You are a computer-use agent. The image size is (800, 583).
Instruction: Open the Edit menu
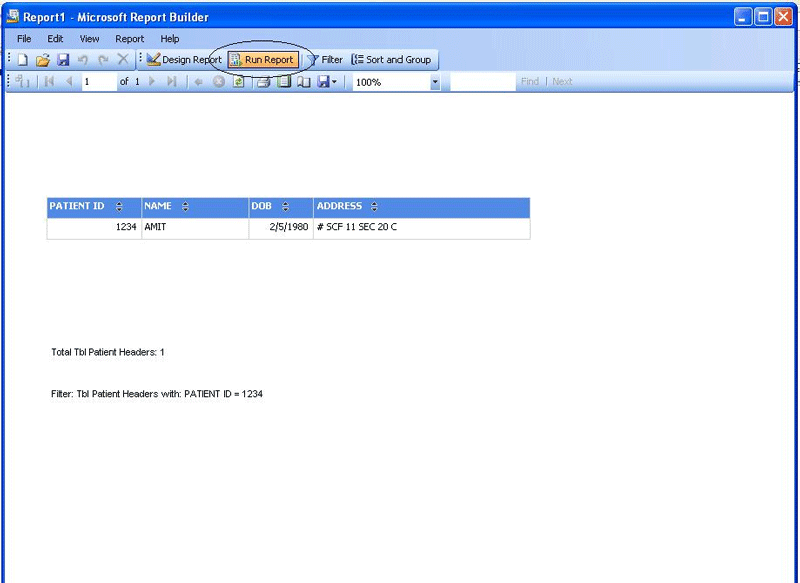[55, 39]
